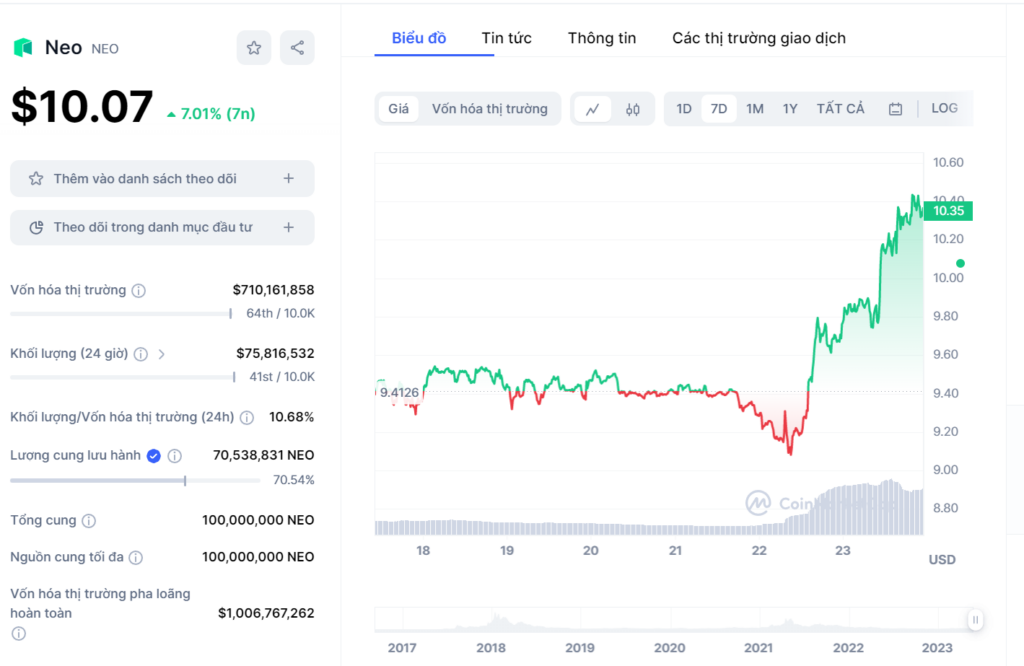Show TẤT CẢ time range

point(840,109)
